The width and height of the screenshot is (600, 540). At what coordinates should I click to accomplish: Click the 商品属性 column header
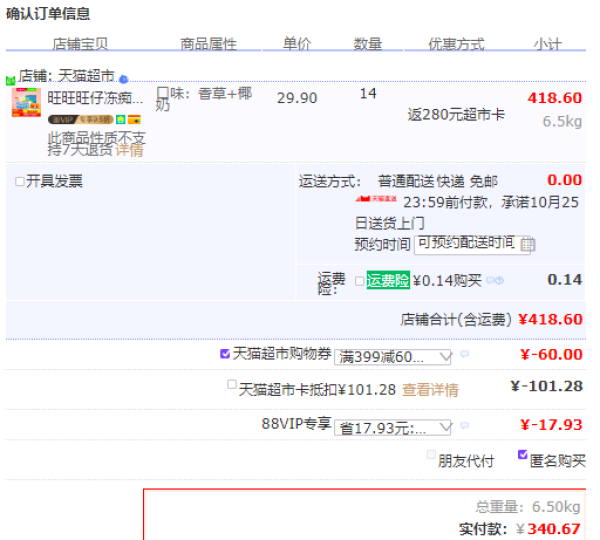click(209, 44)
